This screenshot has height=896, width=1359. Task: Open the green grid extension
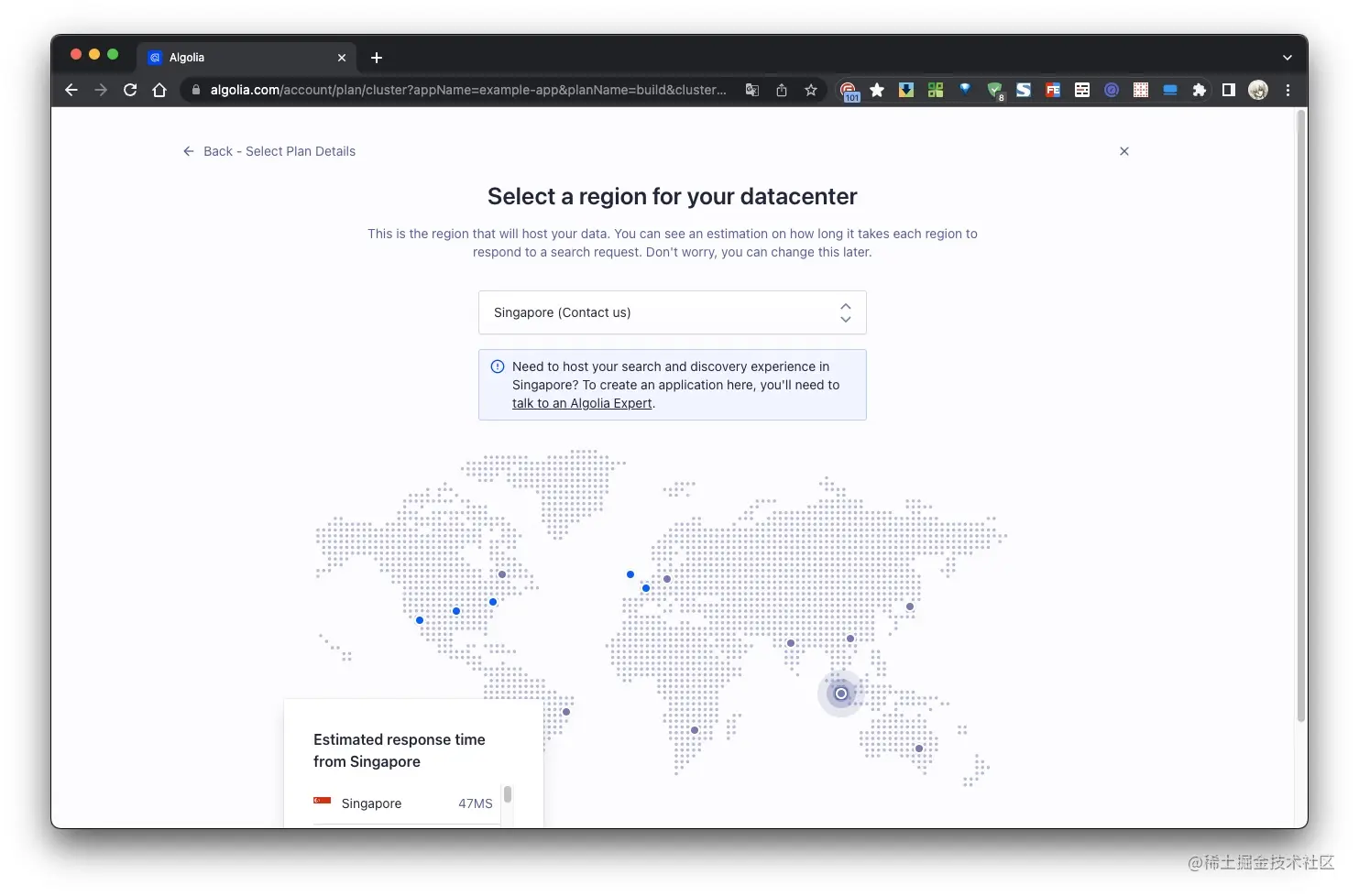click(x=936, y=90)
